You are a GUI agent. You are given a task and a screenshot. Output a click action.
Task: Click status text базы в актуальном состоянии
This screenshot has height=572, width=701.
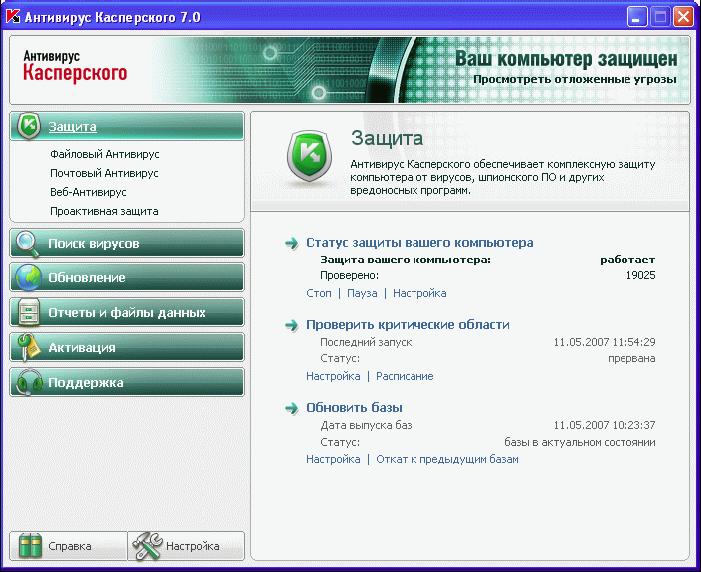click(580, 443)
